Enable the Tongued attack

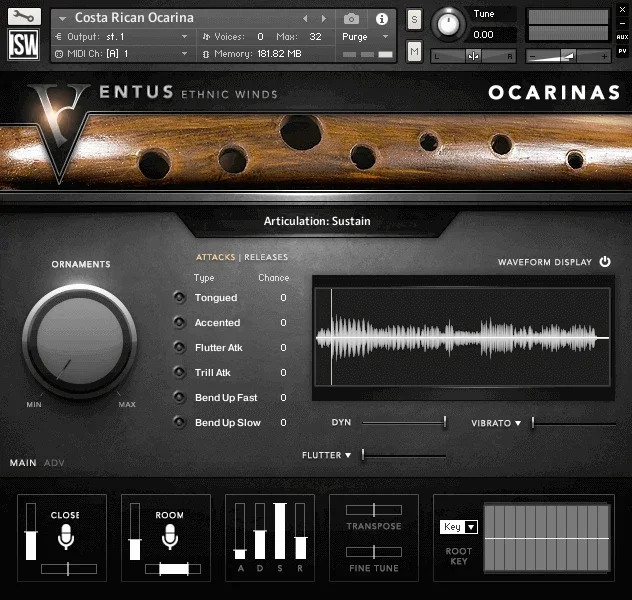point(179,298)
